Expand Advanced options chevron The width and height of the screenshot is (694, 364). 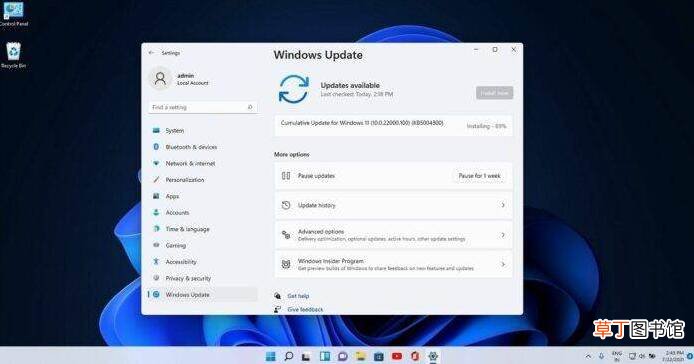503,235
